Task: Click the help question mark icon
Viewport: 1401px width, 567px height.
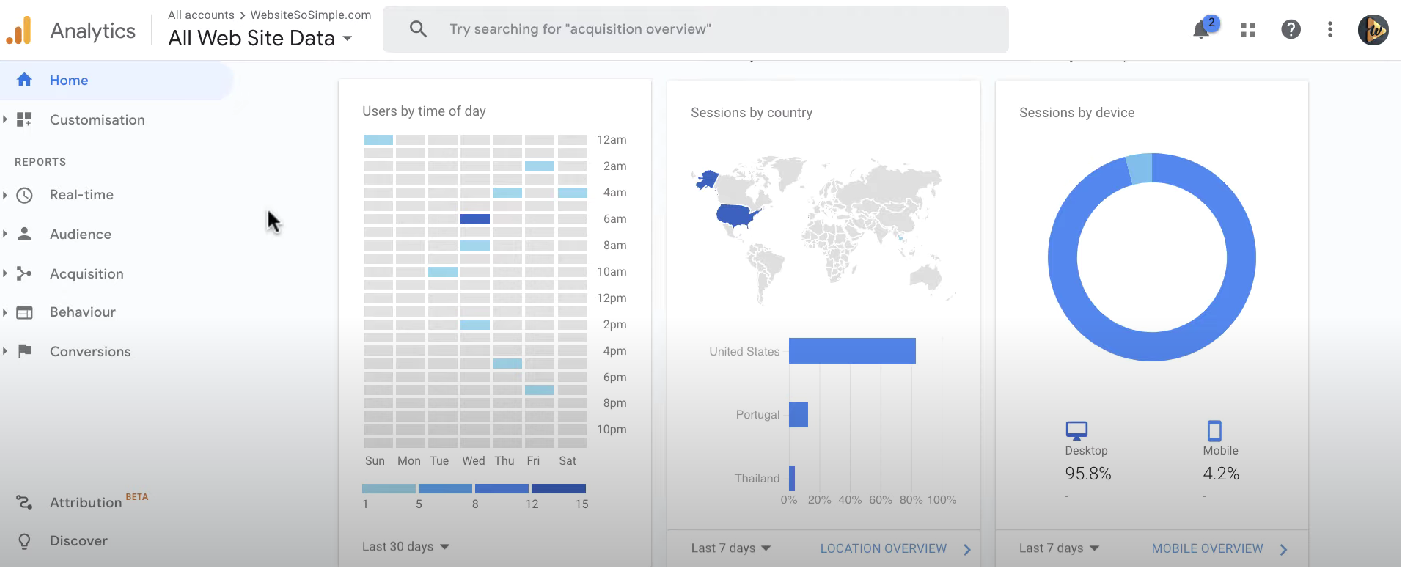Action: [1291, 30]
